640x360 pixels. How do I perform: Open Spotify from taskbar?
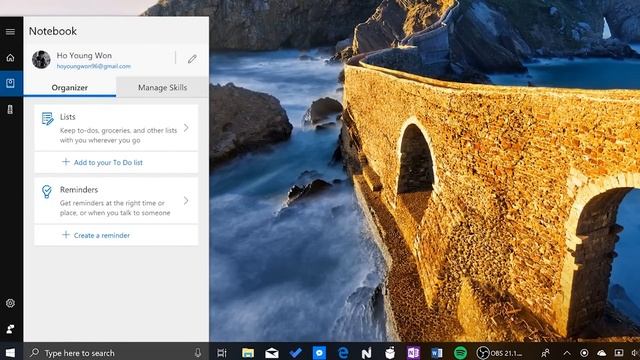pyautogui.click(x=460, y=353)
